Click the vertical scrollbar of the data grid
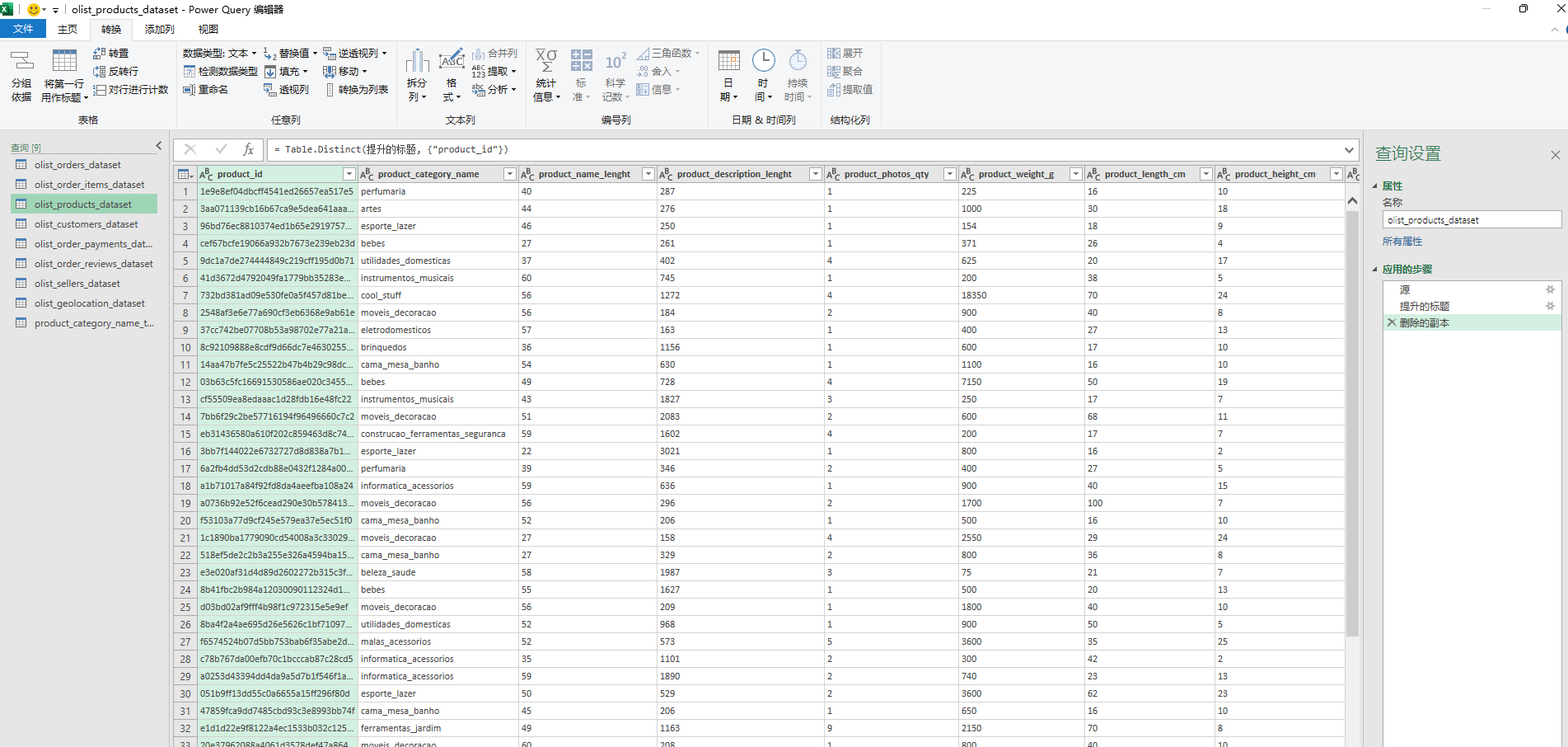Viewport: 1568px width, 747px height. coord(1352,423)
